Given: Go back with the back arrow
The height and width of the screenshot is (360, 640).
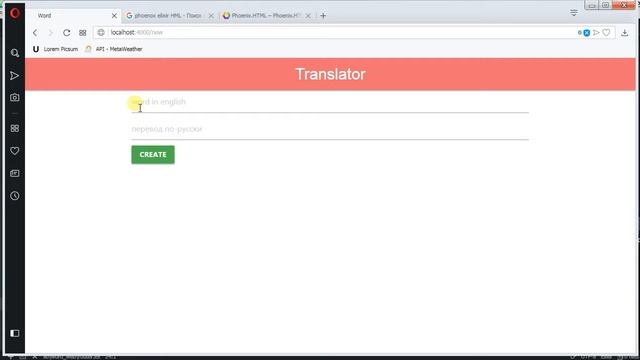Looking at the screenshot, I should (35, 33).
